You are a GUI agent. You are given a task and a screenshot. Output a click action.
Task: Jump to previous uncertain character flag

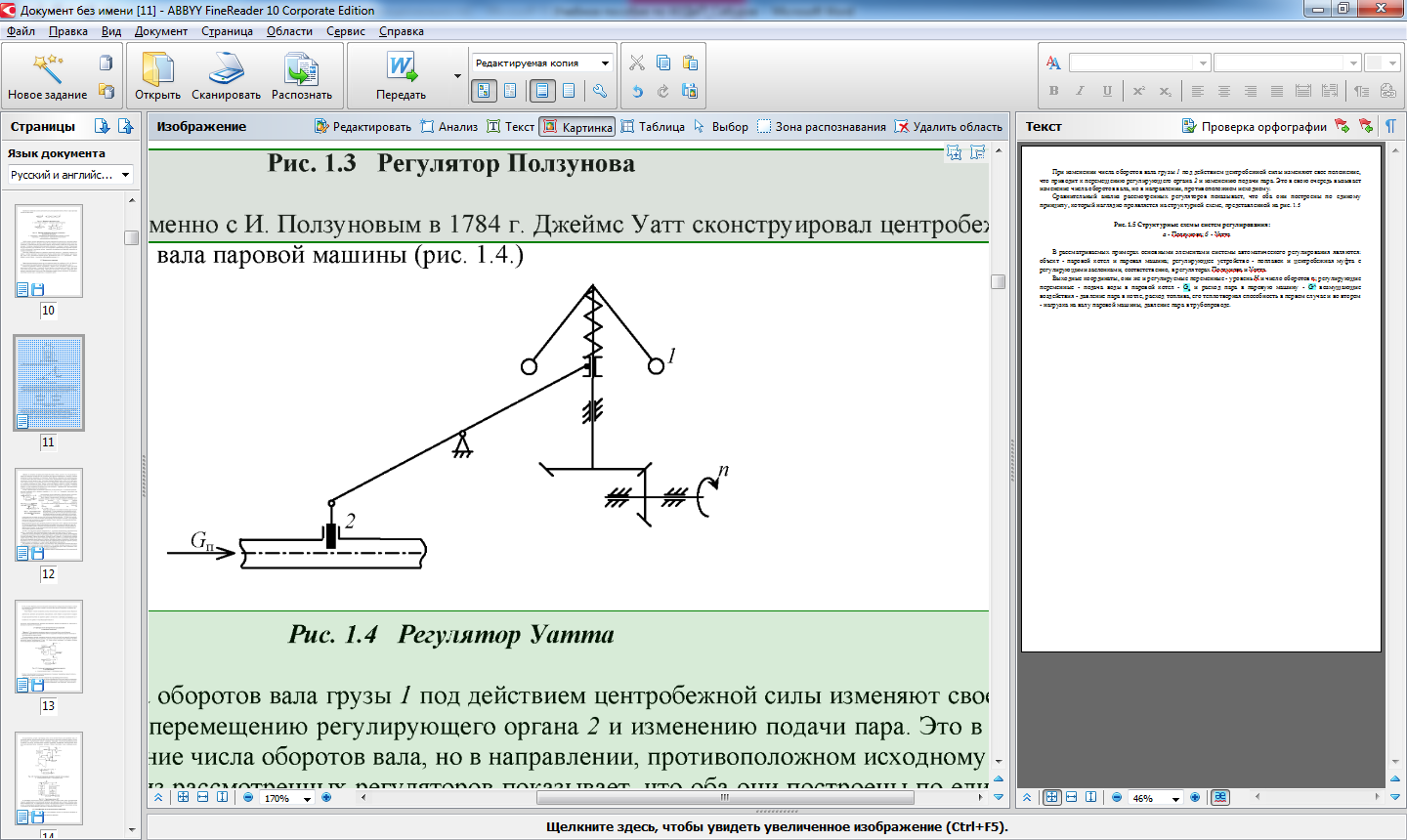click(1366, 126)
